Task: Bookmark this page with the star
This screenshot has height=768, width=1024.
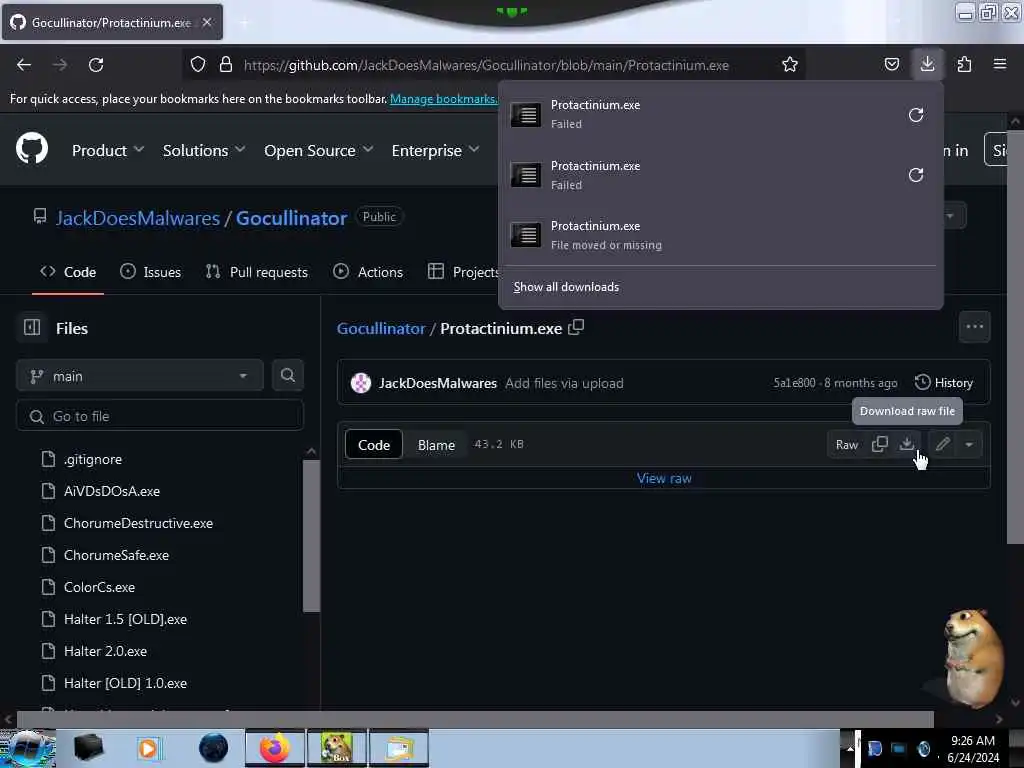Action: 790,64
